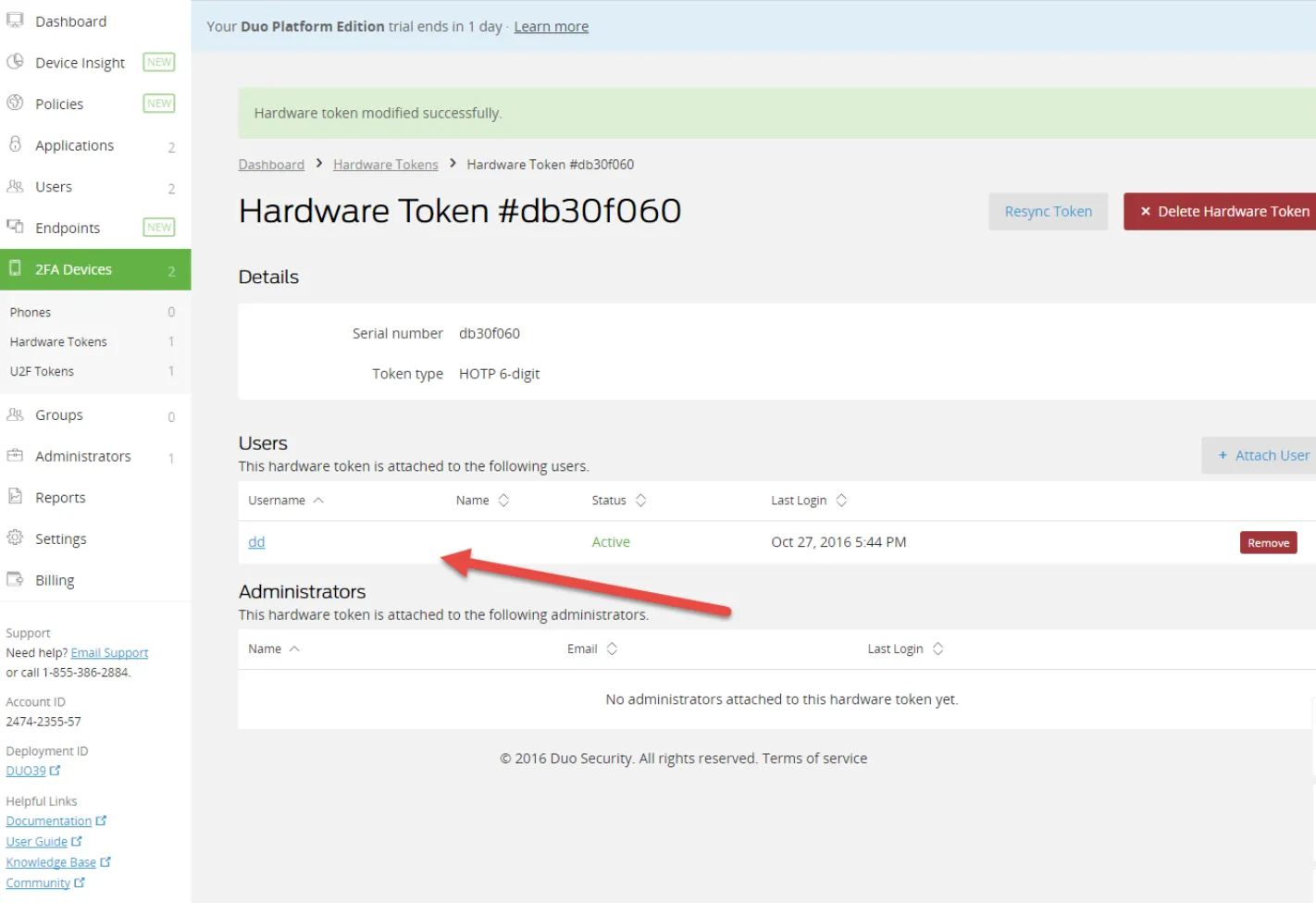Click Learn more trial link
This screenshot has height=903, width=1316.
[x=551, y=27]
